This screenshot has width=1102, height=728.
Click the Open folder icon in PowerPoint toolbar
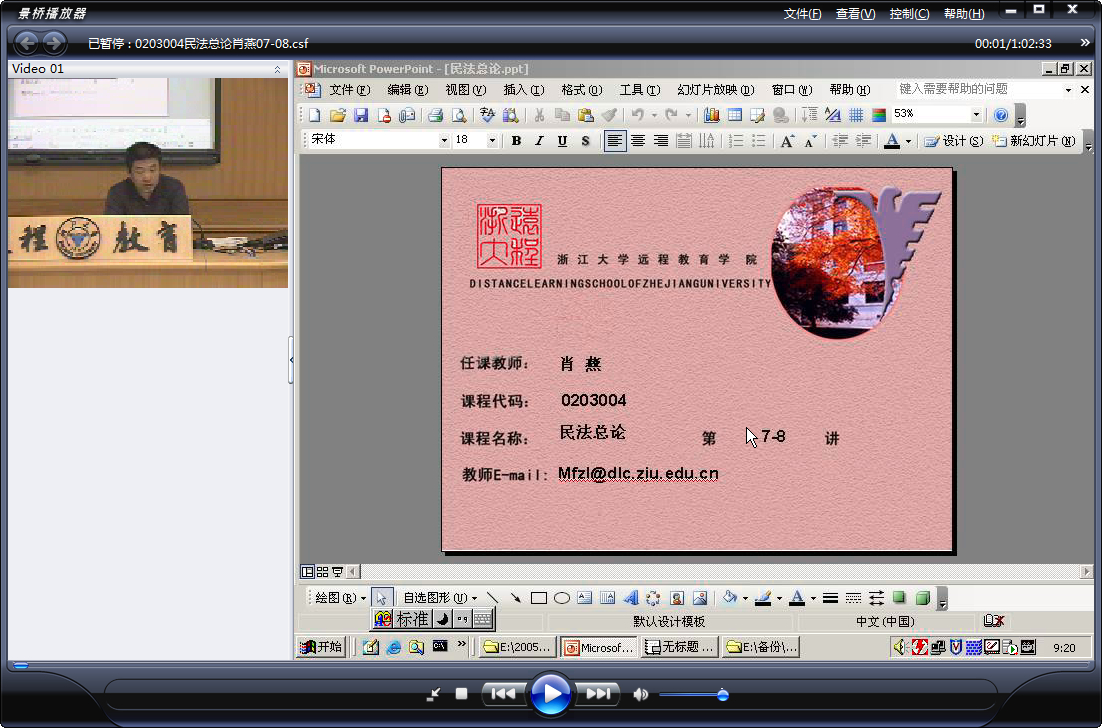pyautogui.click(x=338, y=115)
